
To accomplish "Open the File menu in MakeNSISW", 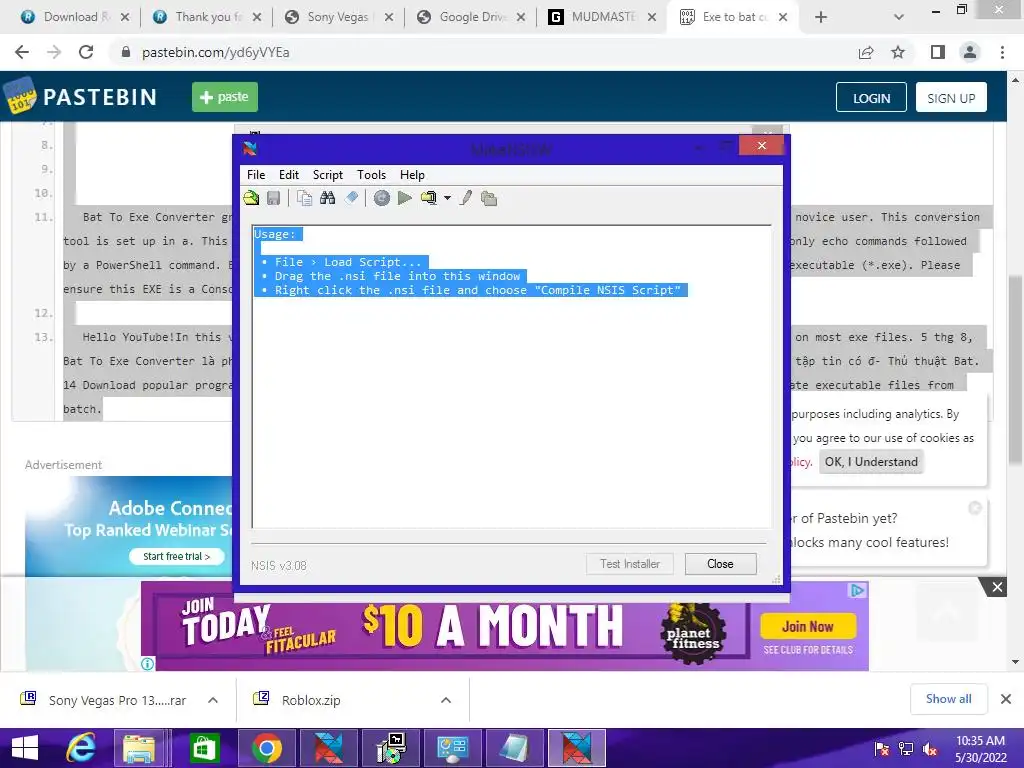I will 256,174.
